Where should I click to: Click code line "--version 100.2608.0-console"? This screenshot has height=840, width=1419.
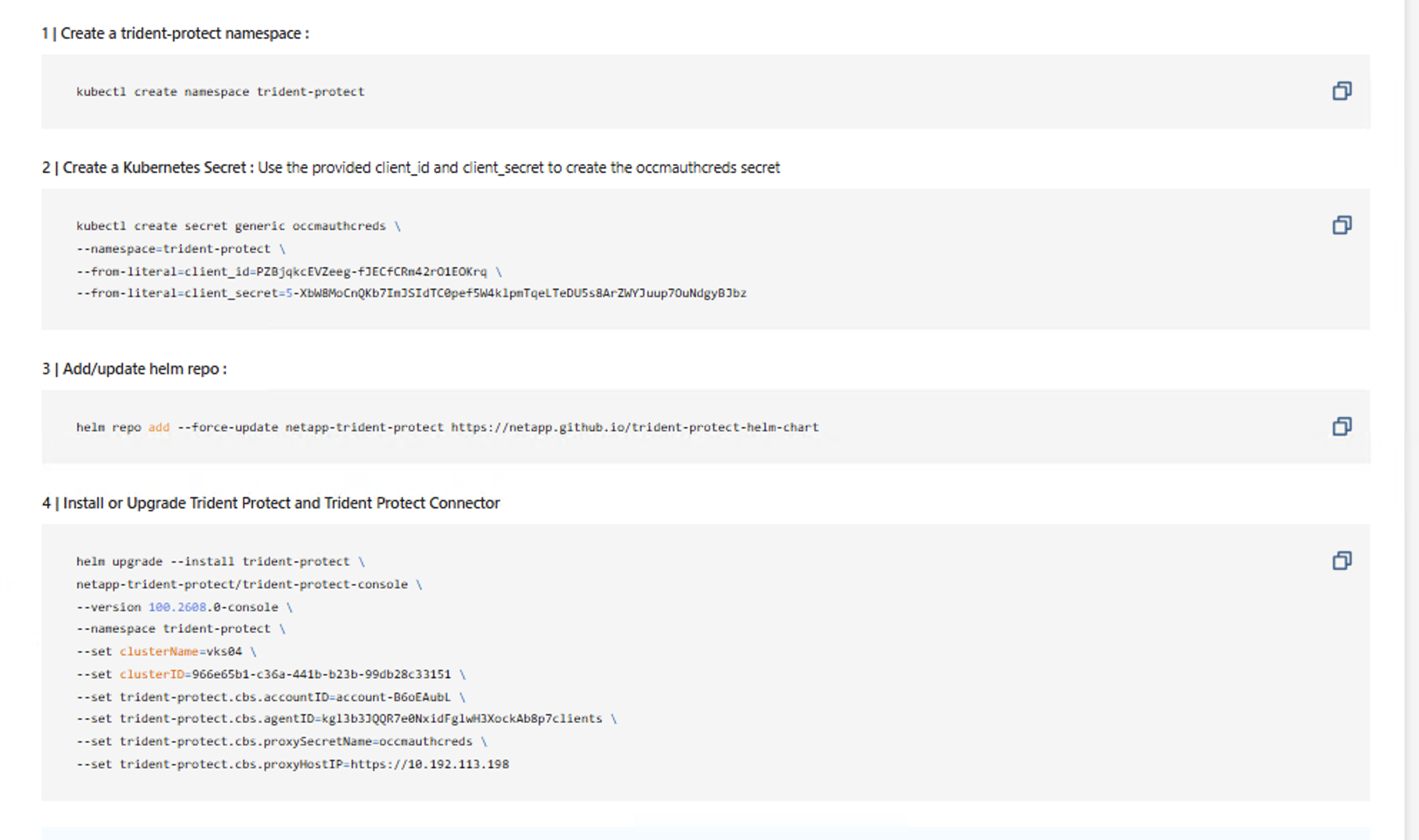pyautogui.click(x=184, y=607)
